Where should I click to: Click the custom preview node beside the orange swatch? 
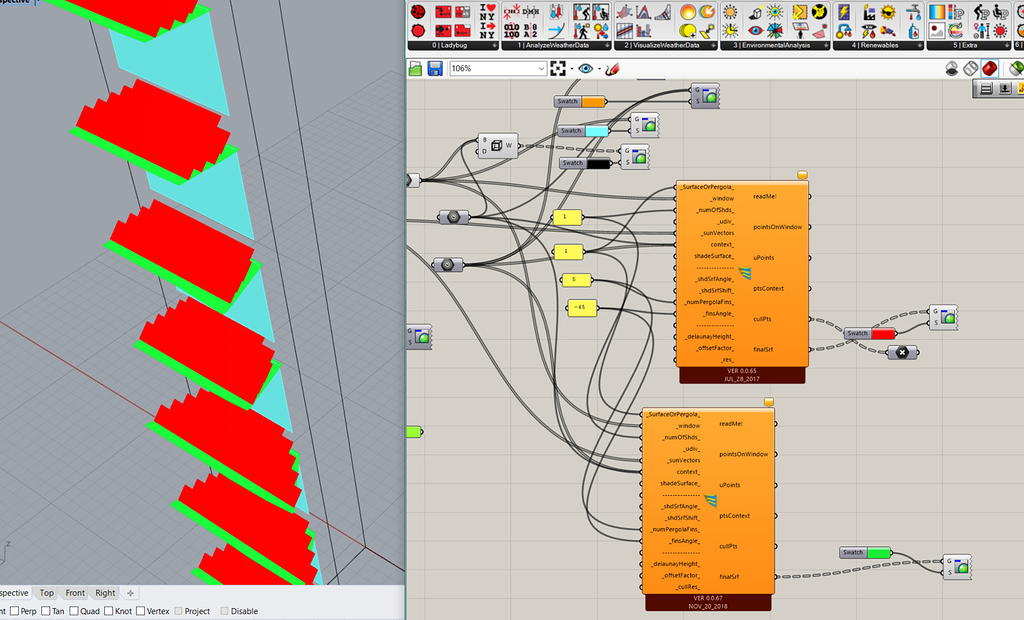coord(705,95)
